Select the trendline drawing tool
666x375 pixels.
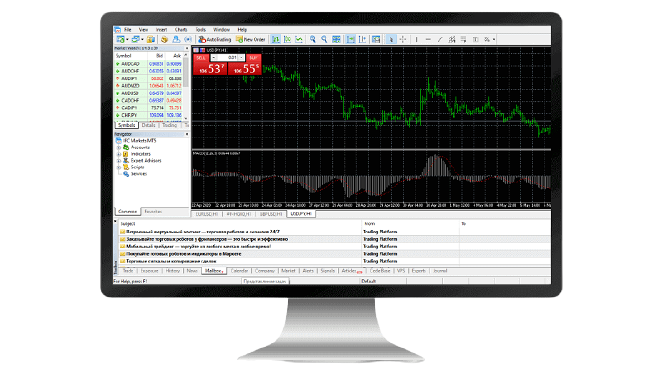point(440,39)
